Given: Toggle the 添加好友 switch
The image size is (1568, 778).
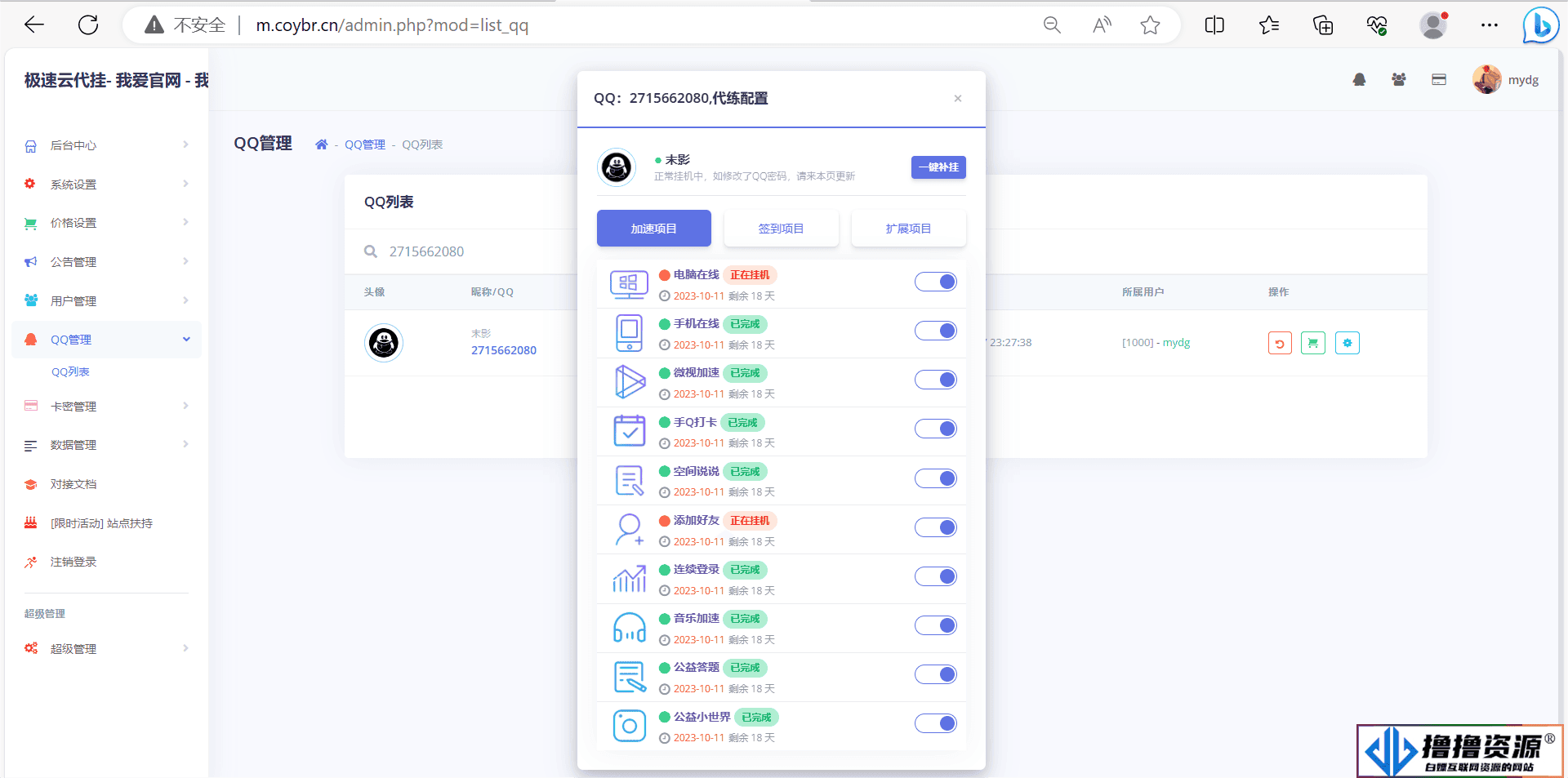Looking at the screenshot, I should click(936, 527).
